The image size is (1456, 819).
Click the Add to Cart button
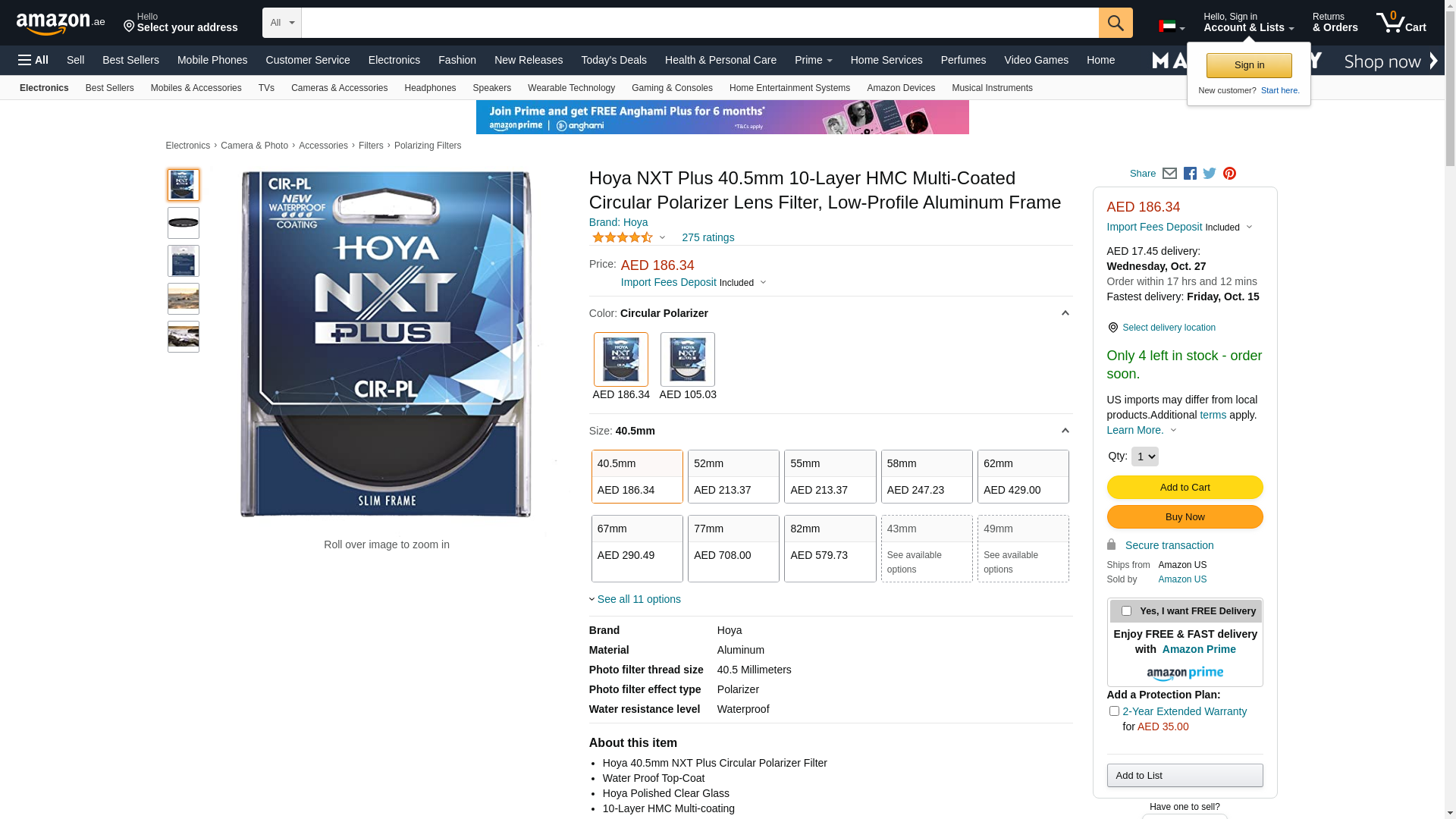[1185, 488]
